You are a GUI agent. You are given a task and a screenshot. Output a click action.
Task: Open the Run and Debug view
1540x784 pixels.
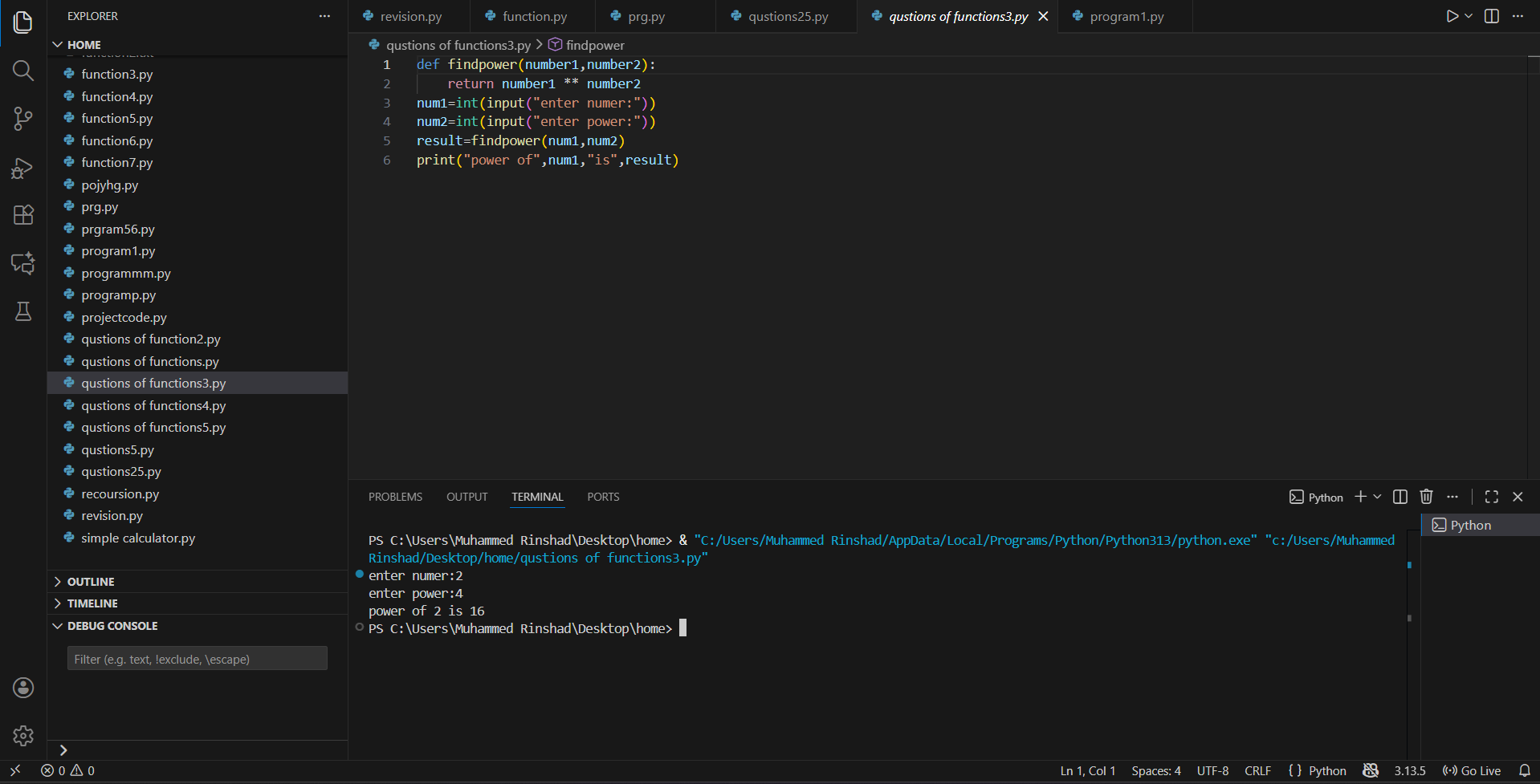(22, 169)
